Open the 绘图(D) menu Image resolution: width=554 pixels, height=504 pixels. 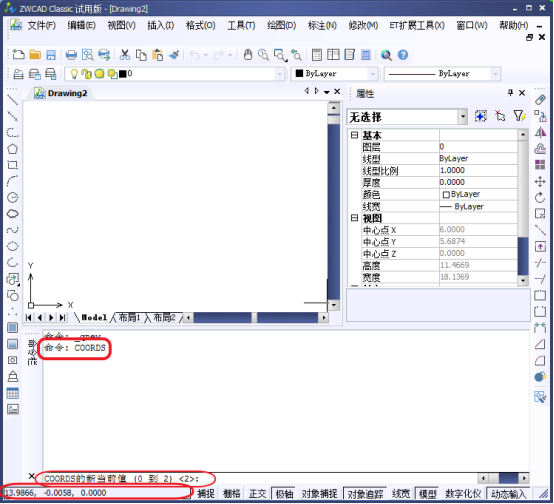tap(282, 25)
